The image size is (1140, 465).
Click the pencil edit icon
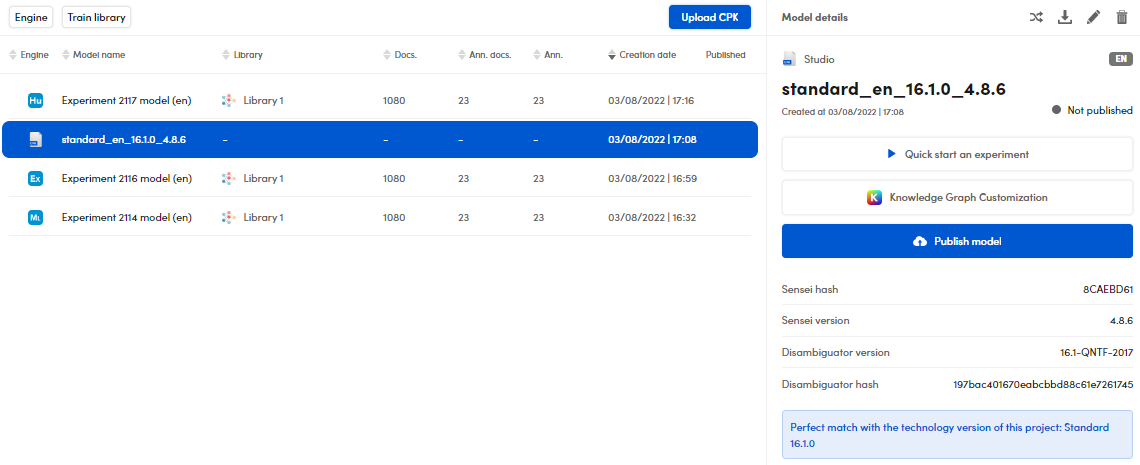coord(1093,17)
